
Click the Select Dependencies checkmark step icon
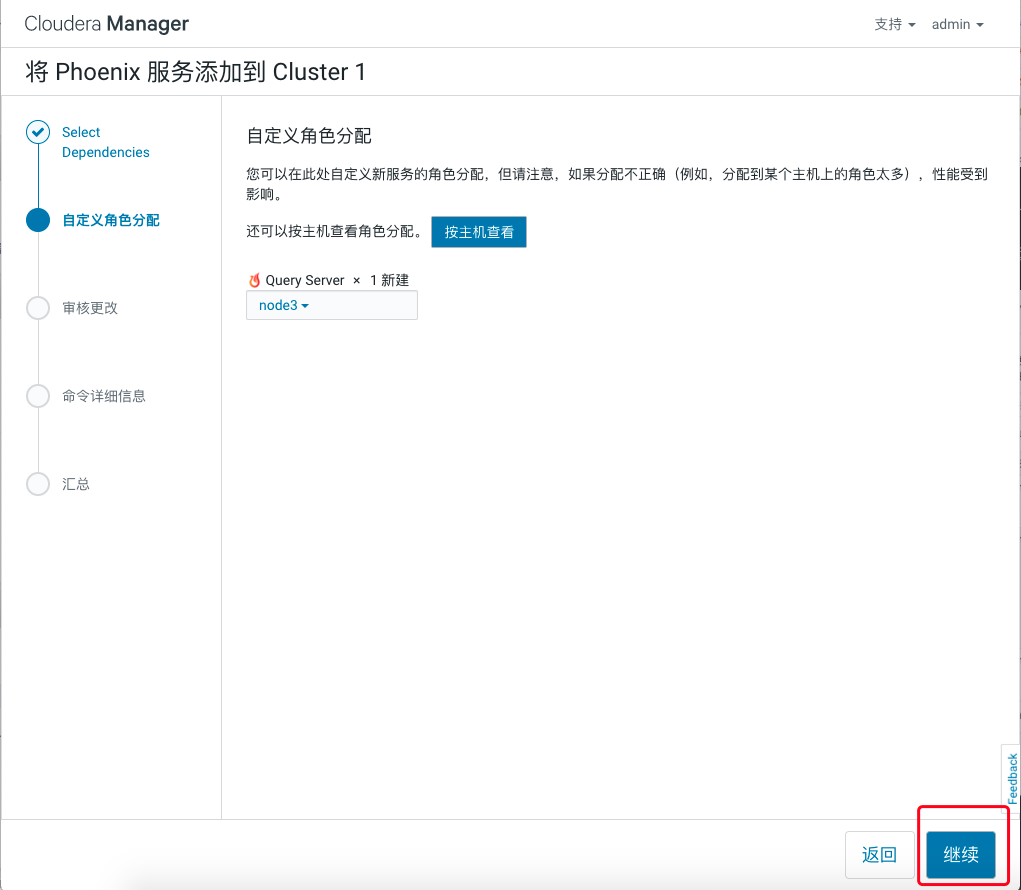38,132
